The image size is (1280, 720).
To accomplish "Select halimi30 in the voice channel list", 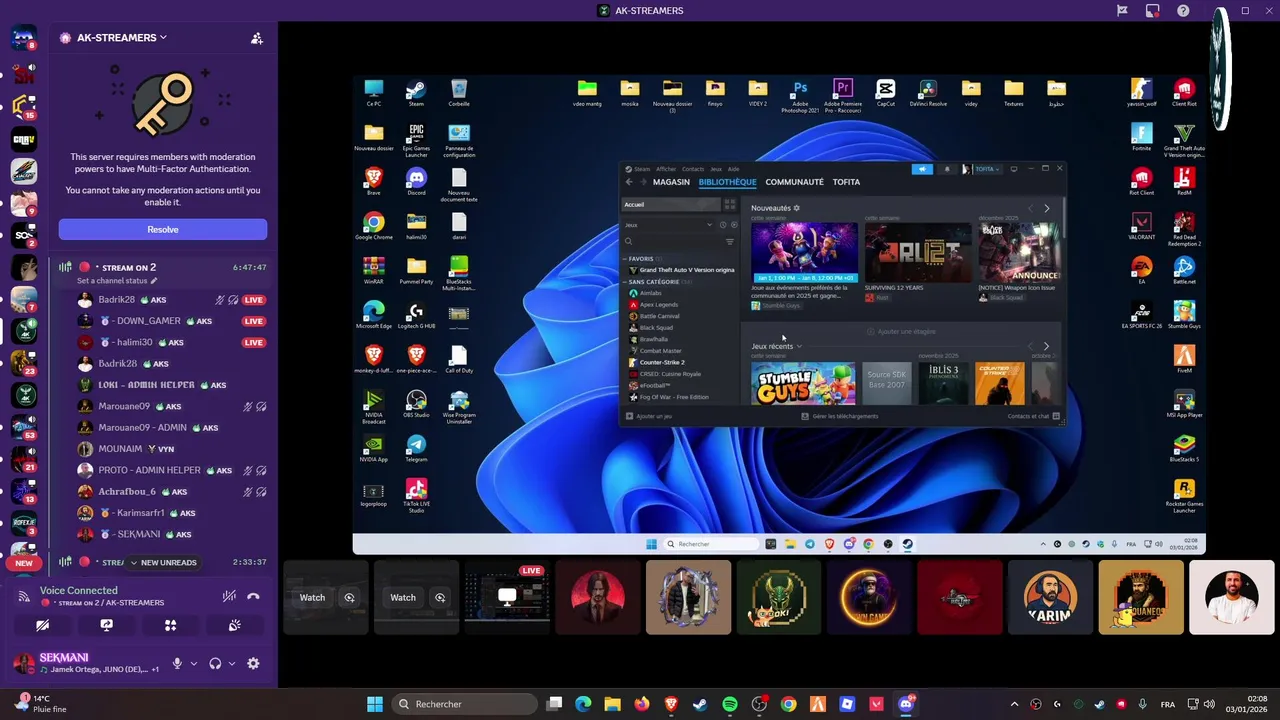I will point(170,342).
